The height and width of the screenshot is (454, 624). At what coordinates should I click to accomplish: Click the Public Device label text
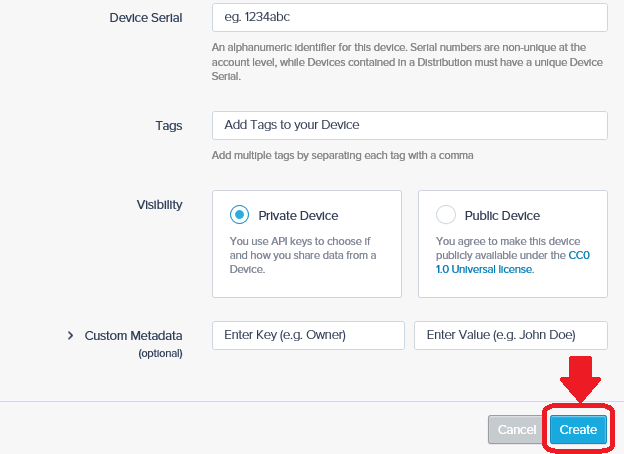(x=502, y=216)
